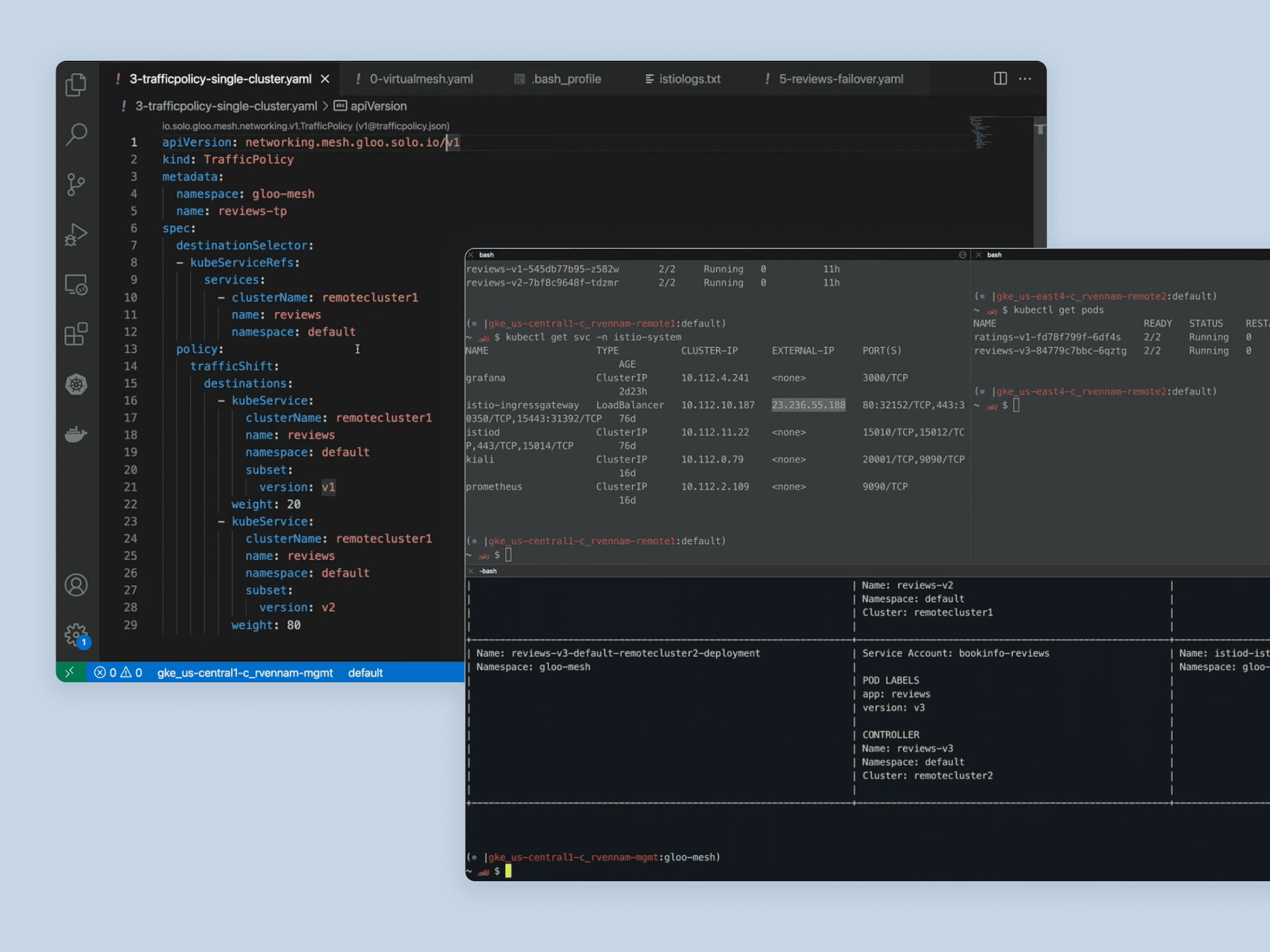Click line number 13 in the gutter
1270x952 pixels.
130,349
